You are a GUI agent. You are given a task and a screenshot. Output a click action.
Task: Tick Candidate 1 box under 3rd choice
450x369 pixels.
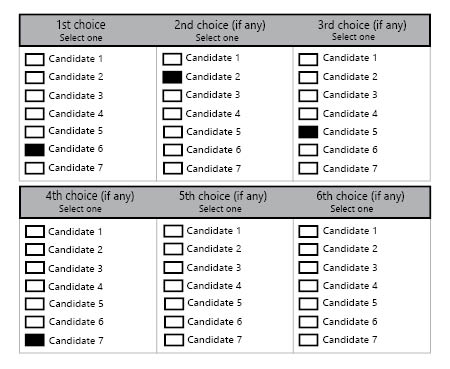click(308, 60)
